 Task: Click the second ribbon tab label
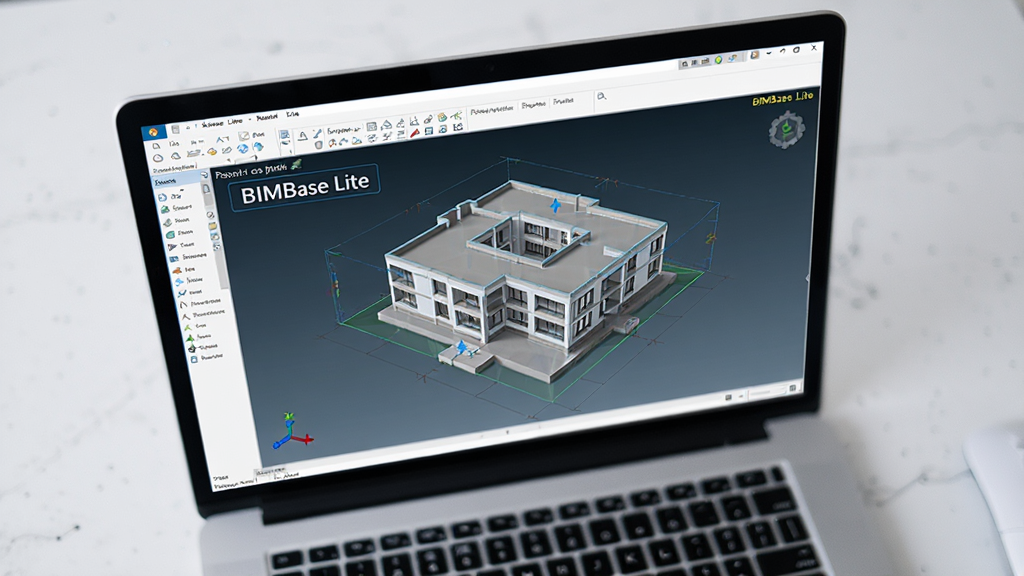point(266,118)
